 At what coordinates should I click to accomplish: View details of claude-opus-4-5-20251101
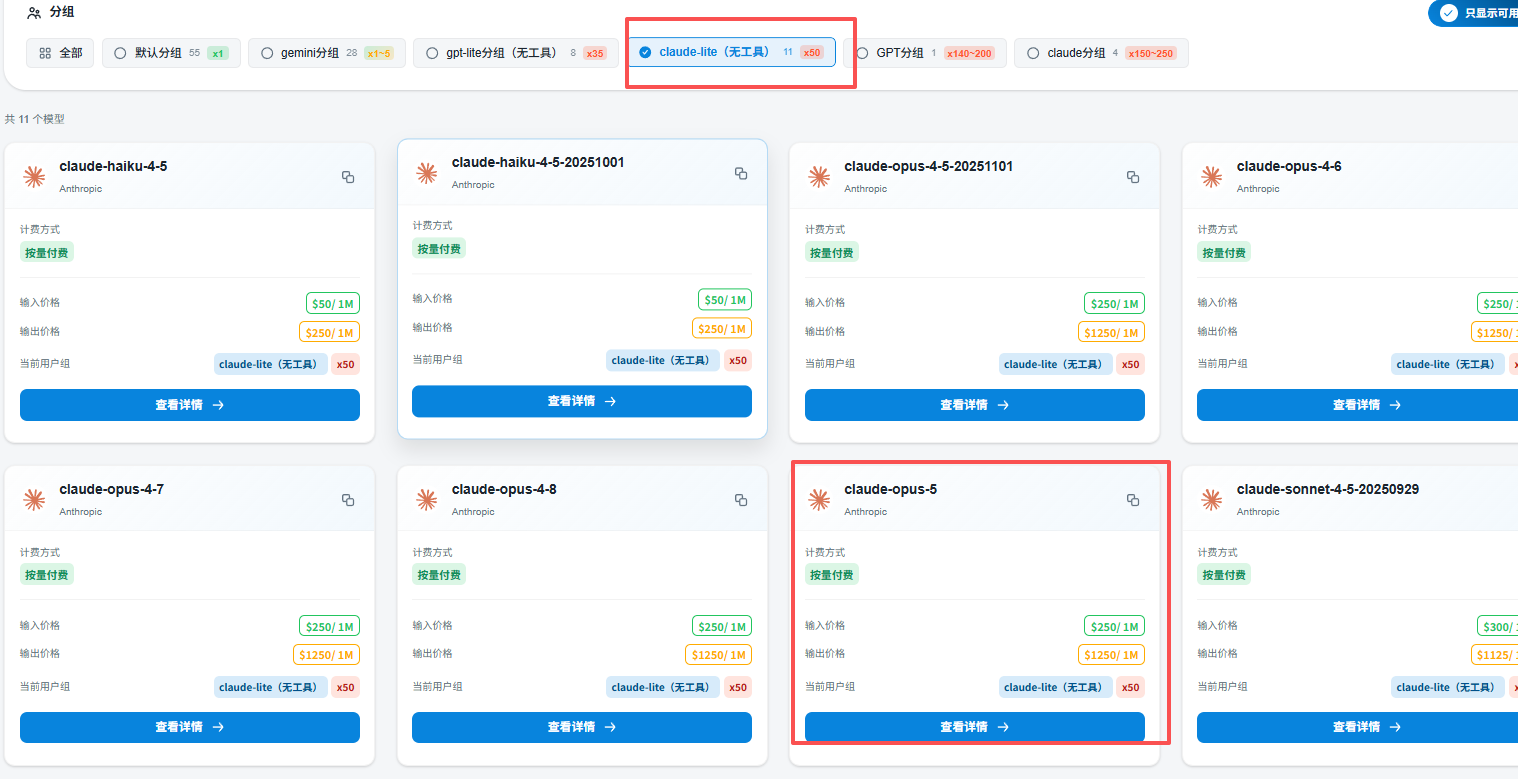975,405
